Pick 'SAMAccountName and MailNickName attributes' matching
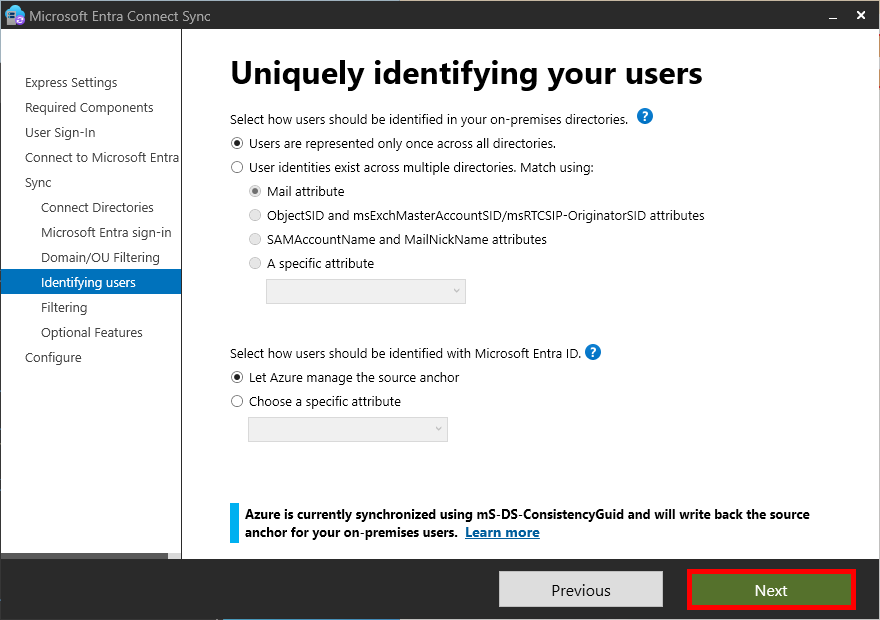The width and height of the screenshot is (880, 620). 255,239
